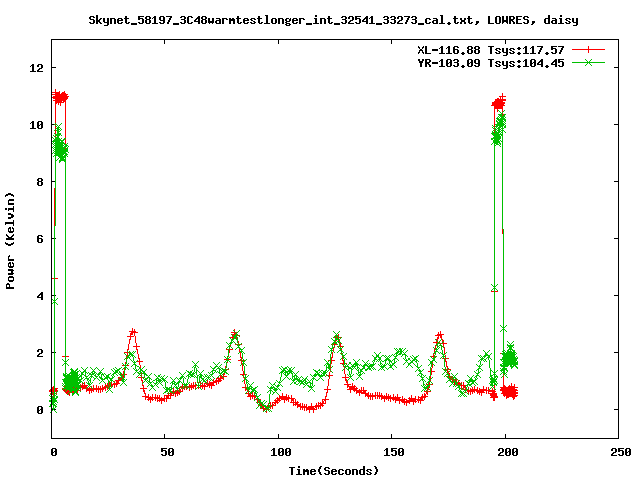
Task: Select legend entry XL-116.88 Tsys:117.57
Action: (491, 50)
